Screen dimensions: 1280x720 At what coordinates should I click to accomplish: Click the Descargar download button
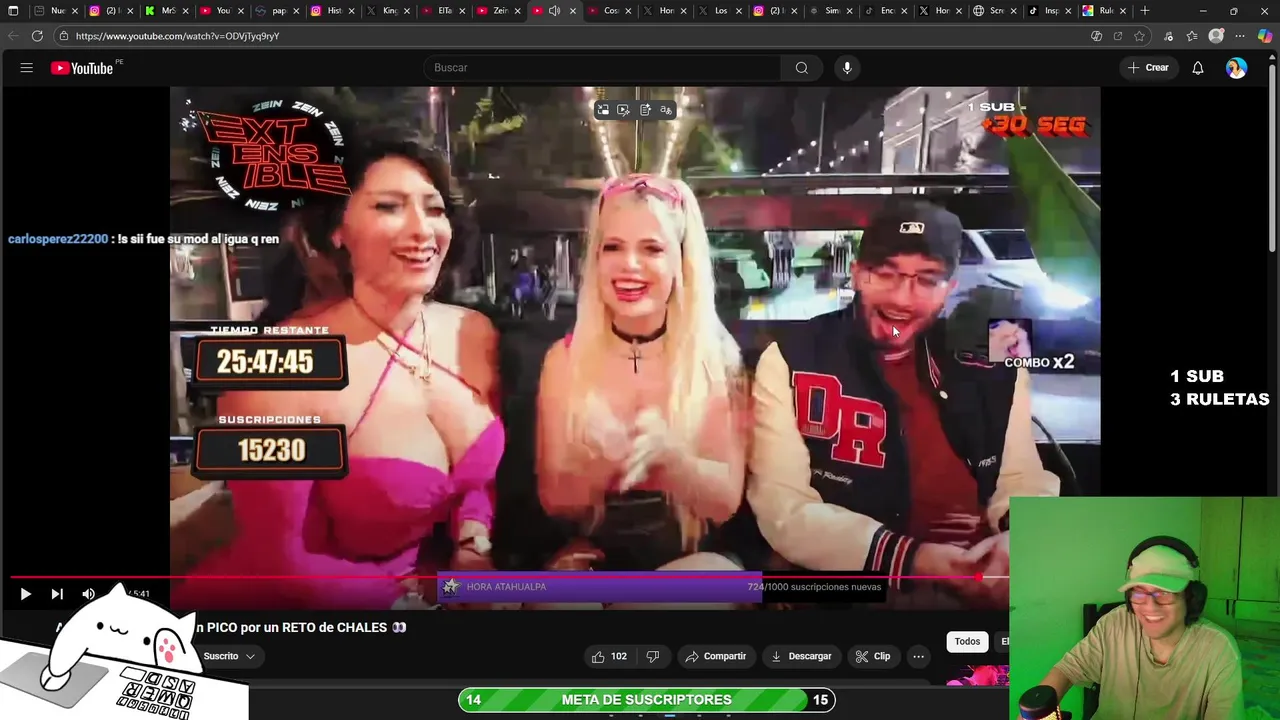click(801, 656)
